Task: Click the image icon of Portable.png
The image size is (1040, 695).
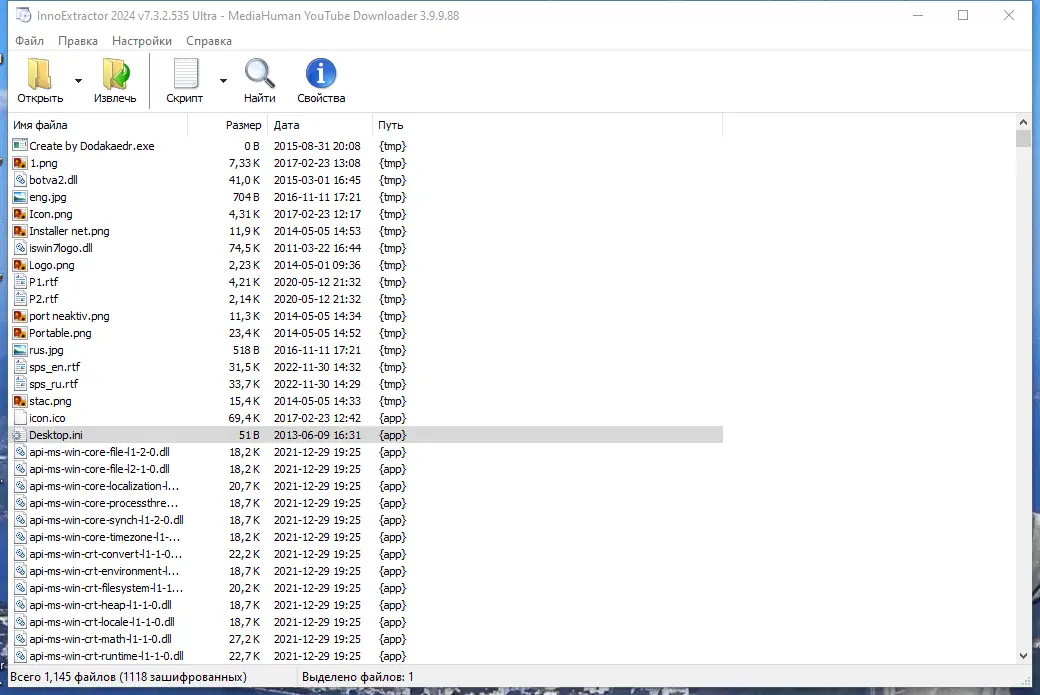Action: point(20,333)
